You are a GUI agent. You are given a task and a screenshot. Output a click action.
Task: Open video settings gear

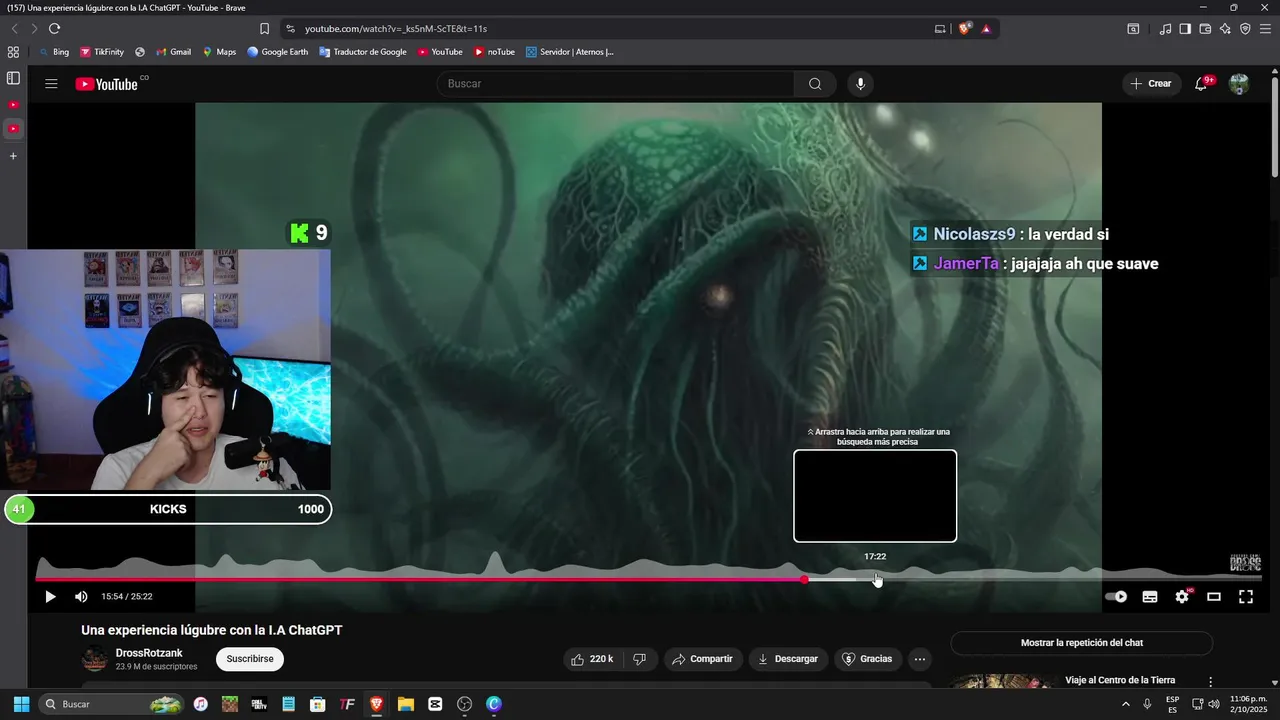[x=1182, y=597]
